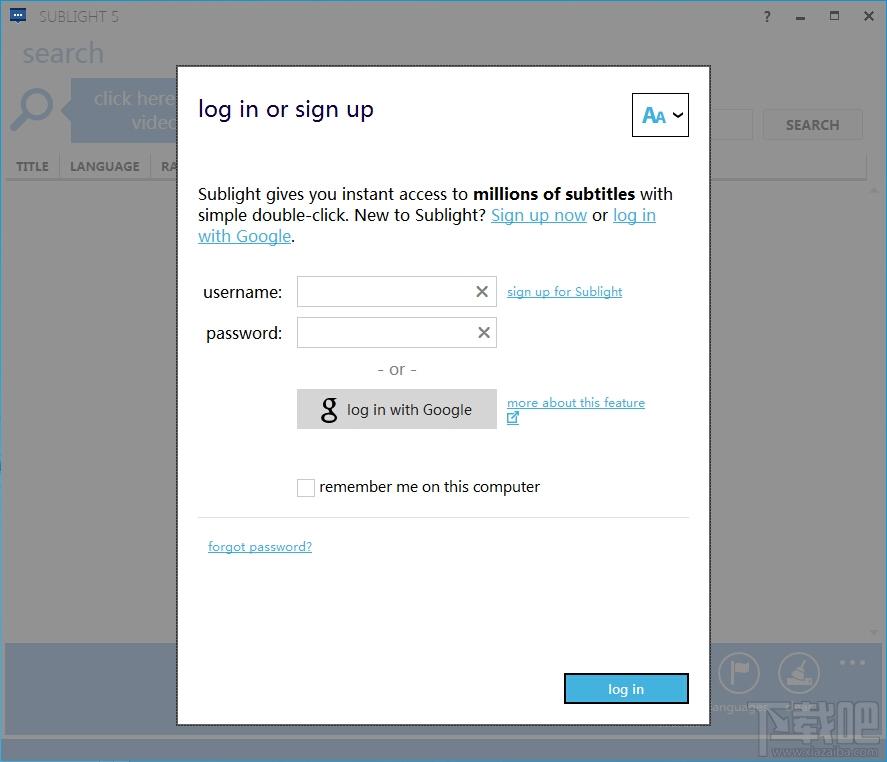Click the flag languages icon in bottom bar
The height and width of the screenshot is (762, 887).
[739, 673]
